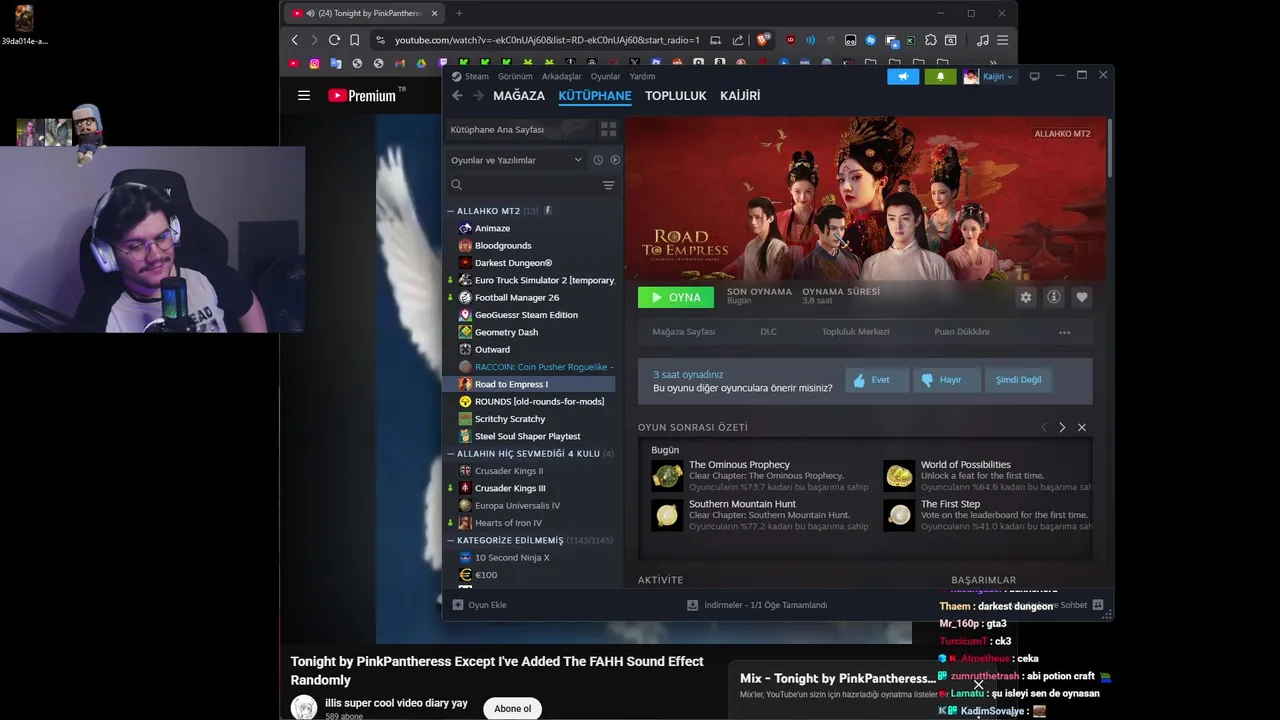Go forward using Steam's forward arrow

(x=478, y=96)
